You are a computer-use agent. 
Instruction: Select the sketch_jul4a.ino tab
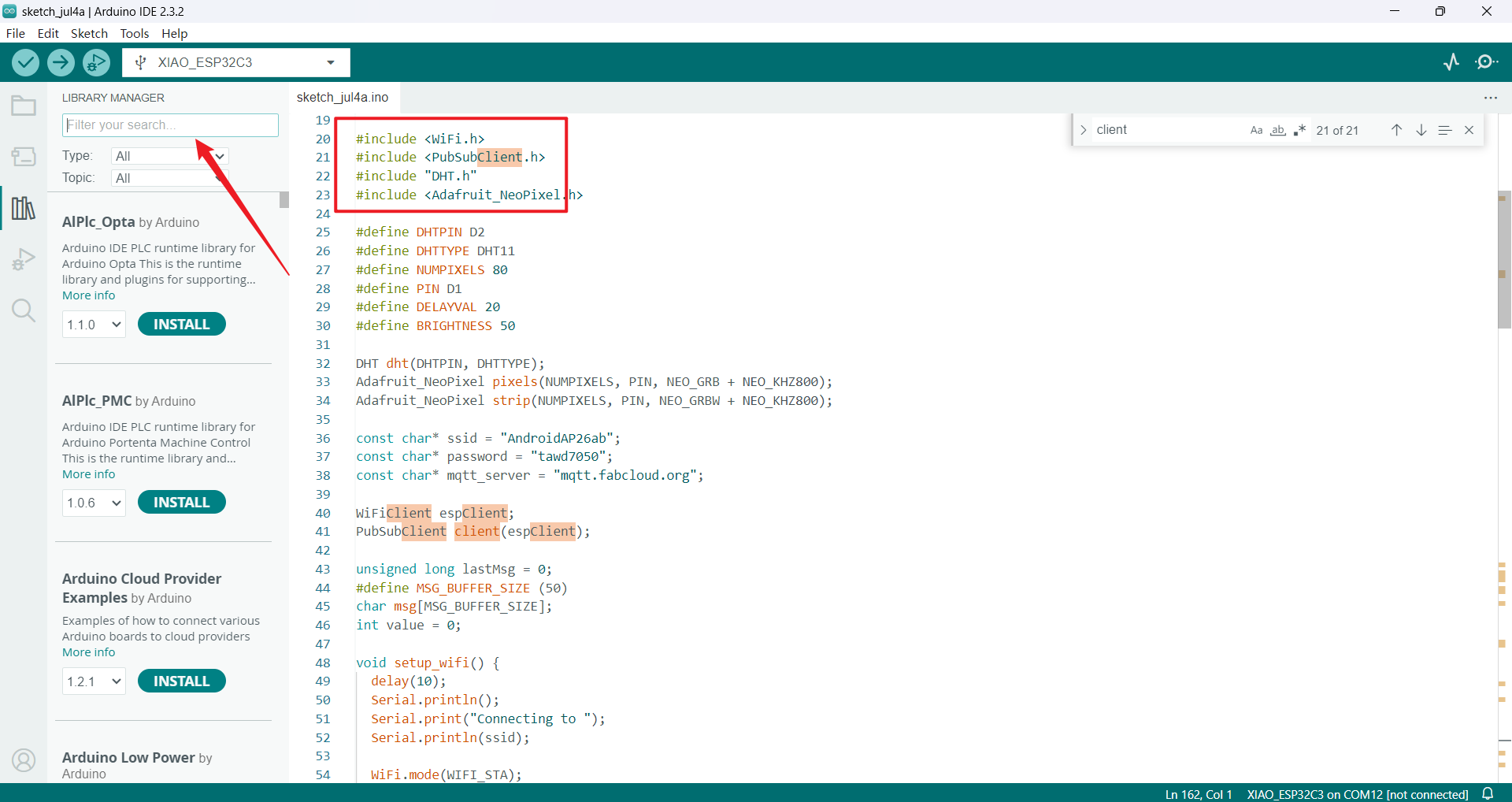coord(343,97)
